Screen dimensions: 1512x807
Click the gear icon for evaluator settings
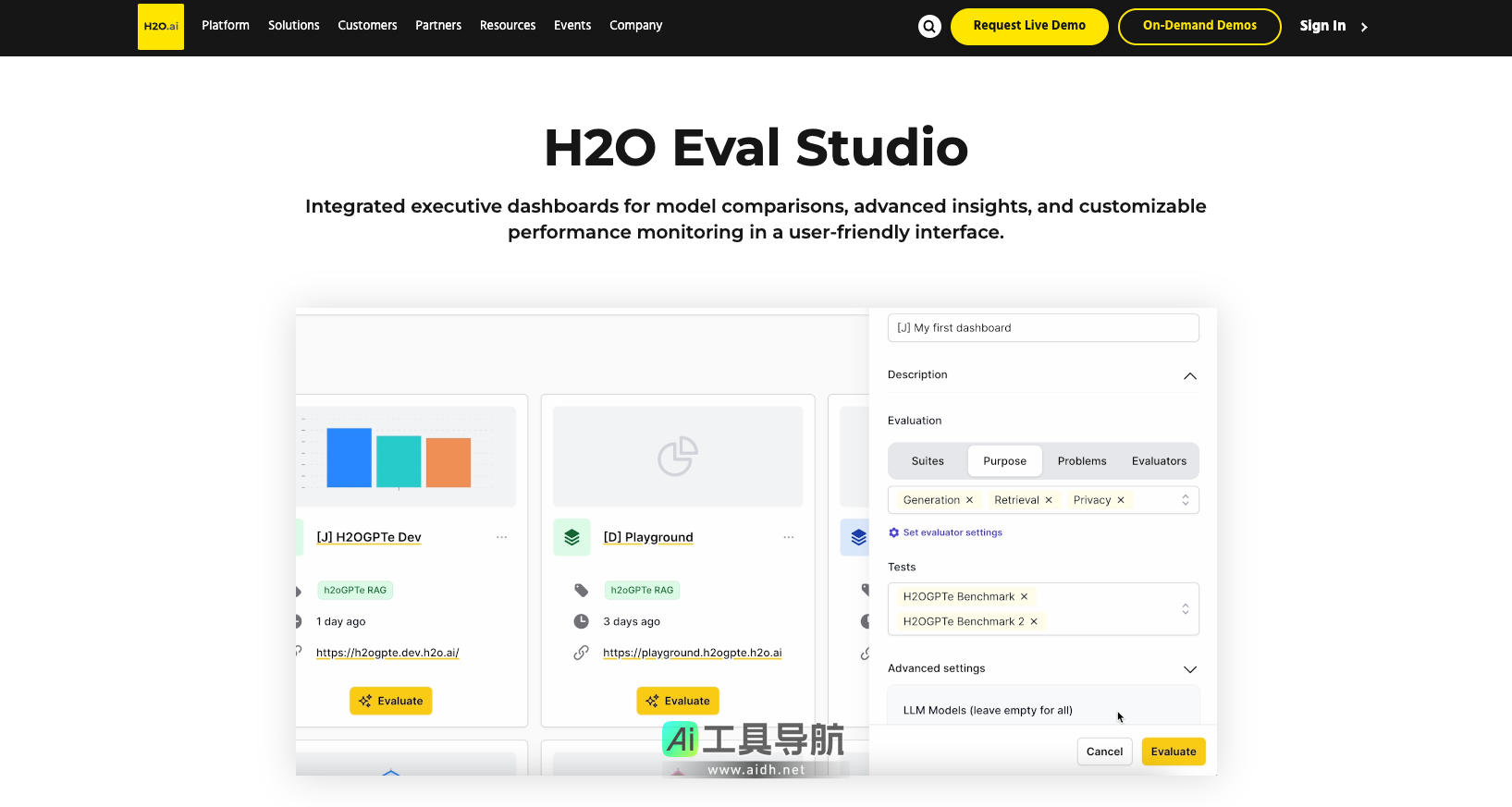894,532
